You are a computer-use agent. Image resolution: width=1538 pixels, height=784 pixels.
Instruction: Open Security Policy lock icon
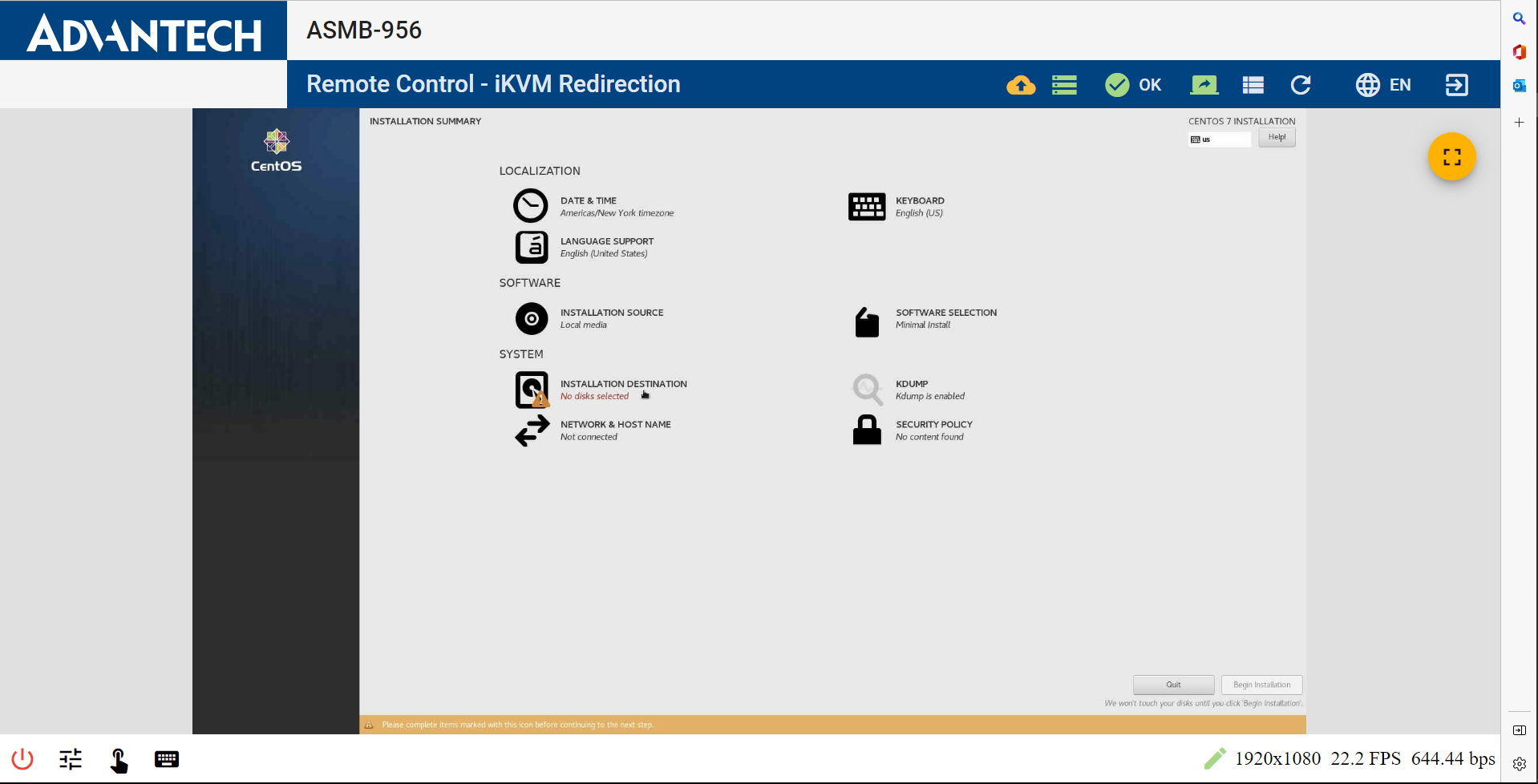(867, 430)
